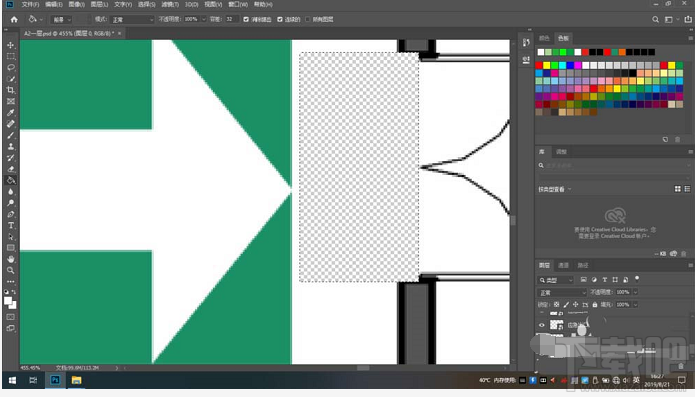Create new swatch in Swatches panel
The image size is (695, 397).
click(x=665, y=139)
